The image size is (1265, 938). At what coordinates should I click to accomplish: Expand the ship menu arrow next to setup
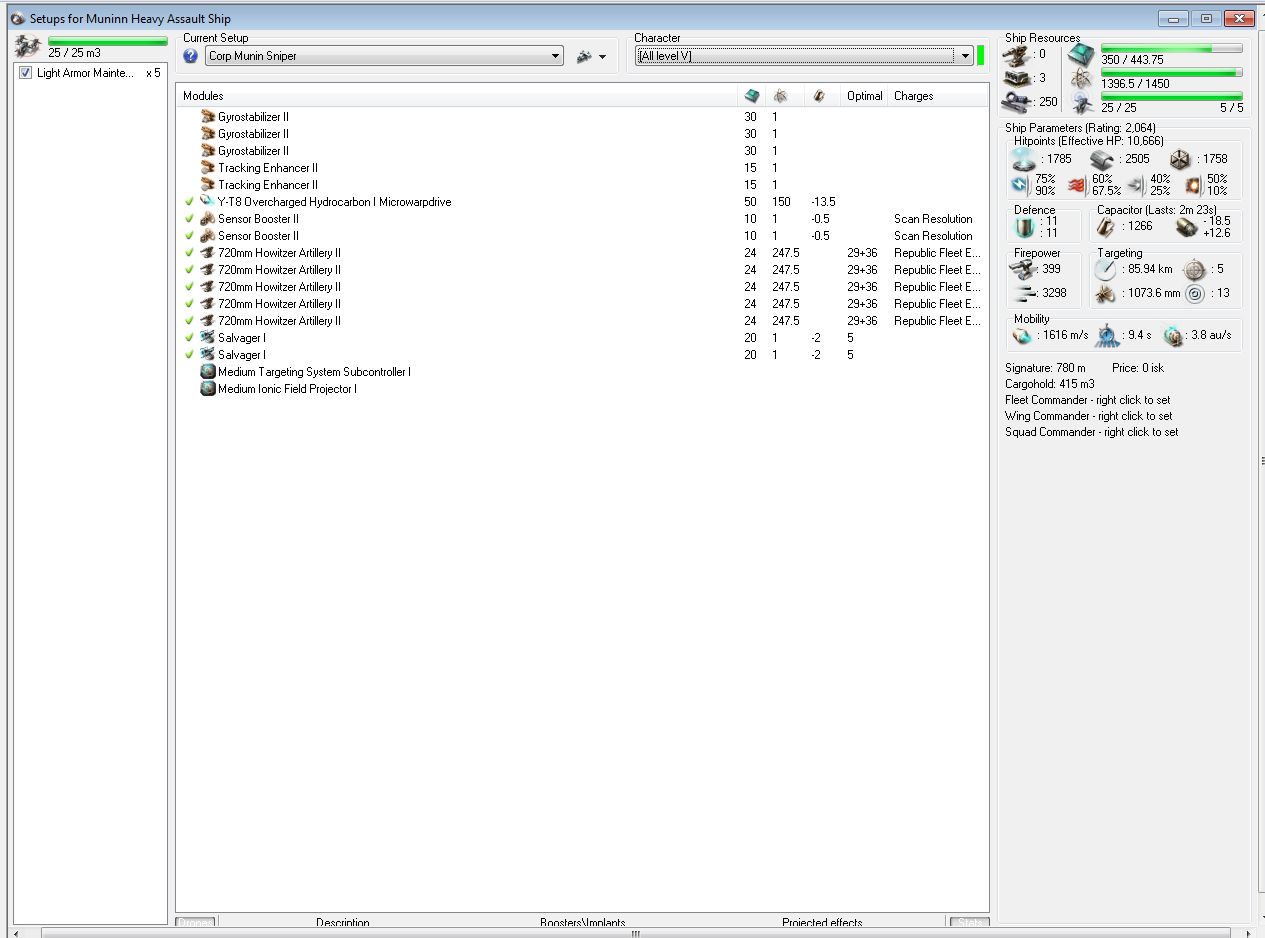(602, 57)
